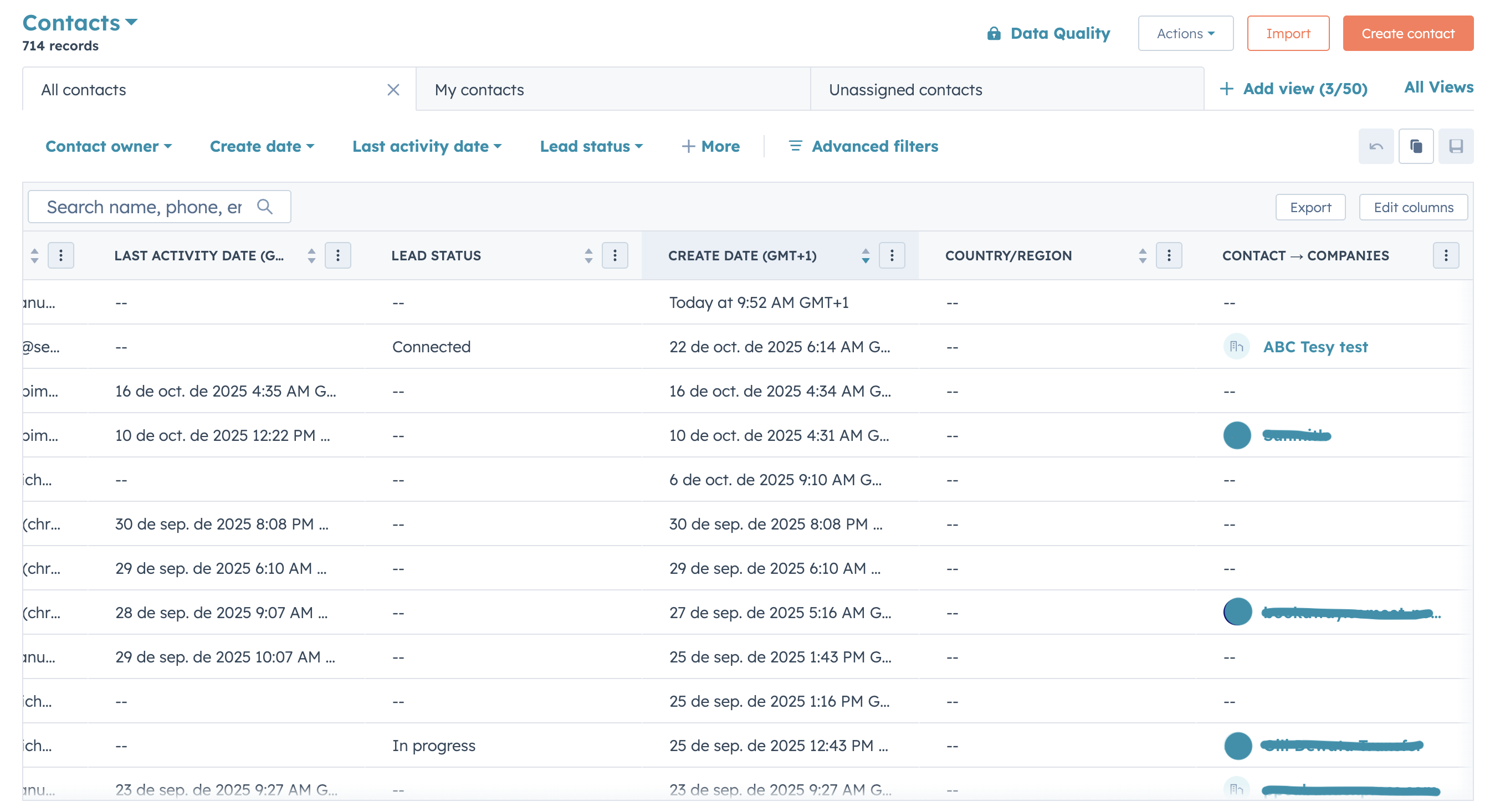Click inside the search name, phone field
Screen dimensions: 1495x812
(x=145, y=207)
